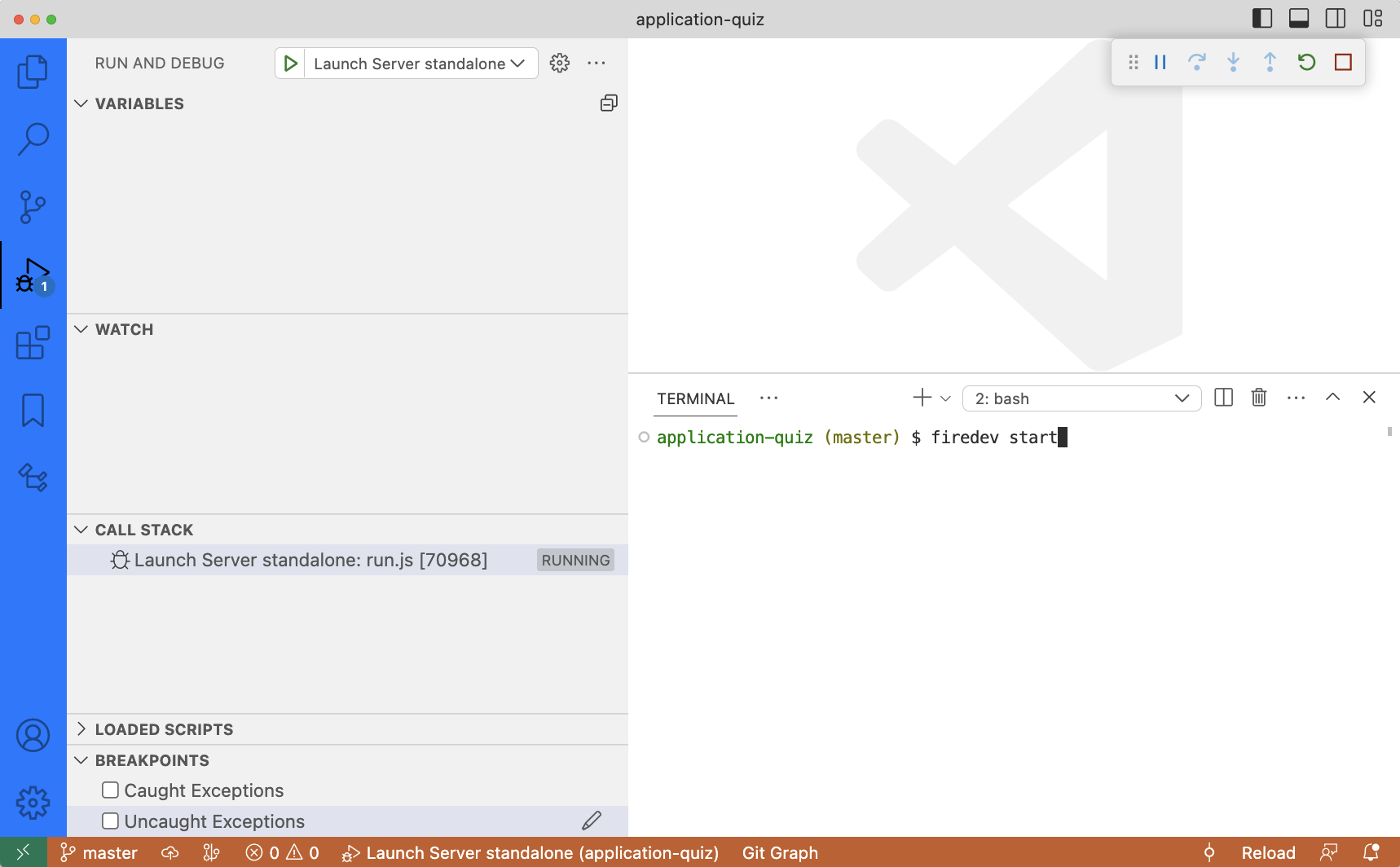Open Git Graph from status bar

tap(780, 852)
